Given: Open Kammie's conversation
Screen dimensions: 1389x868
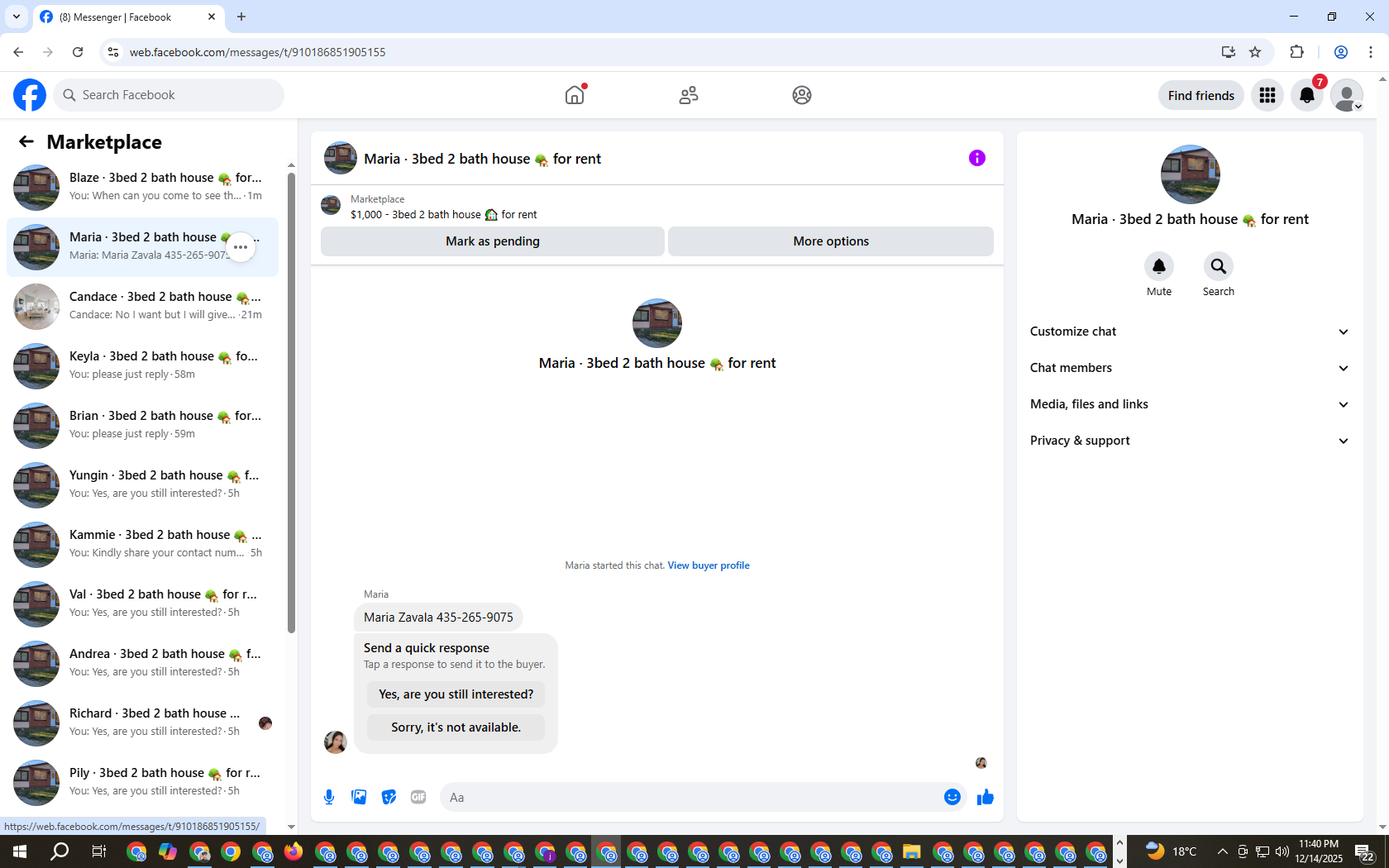Looking at the screenshot, I should click(x=142, y=545).
